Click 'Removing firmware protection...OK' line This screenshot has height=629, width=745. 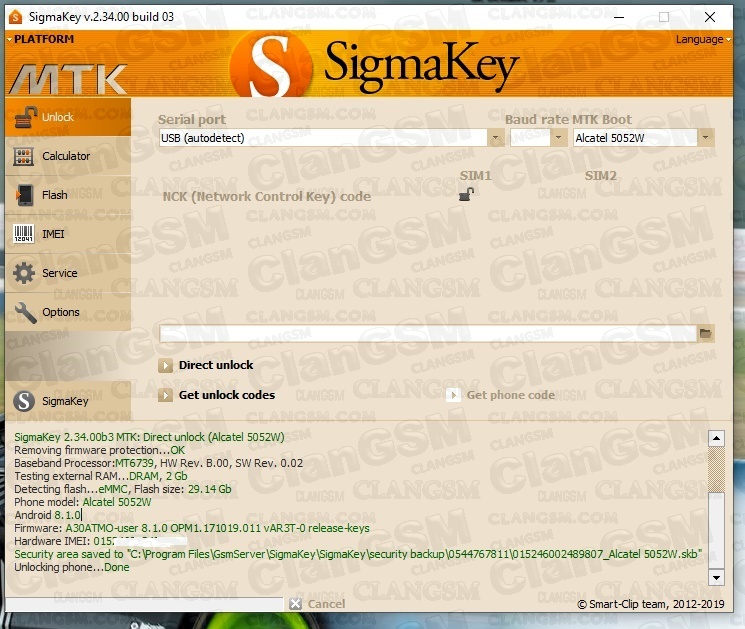pyautogui.click(x=99, y=450)
